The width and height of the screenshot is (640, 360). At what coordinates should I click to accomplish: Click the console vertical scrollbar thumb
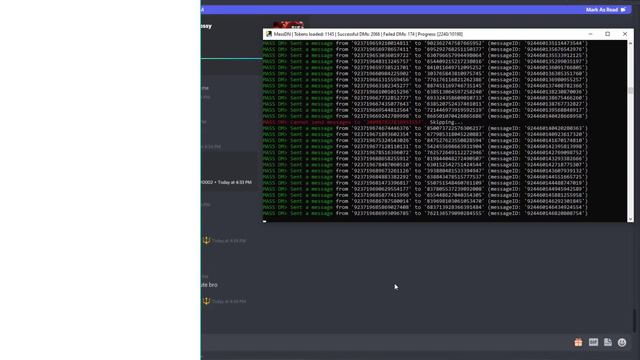[630, 90]
